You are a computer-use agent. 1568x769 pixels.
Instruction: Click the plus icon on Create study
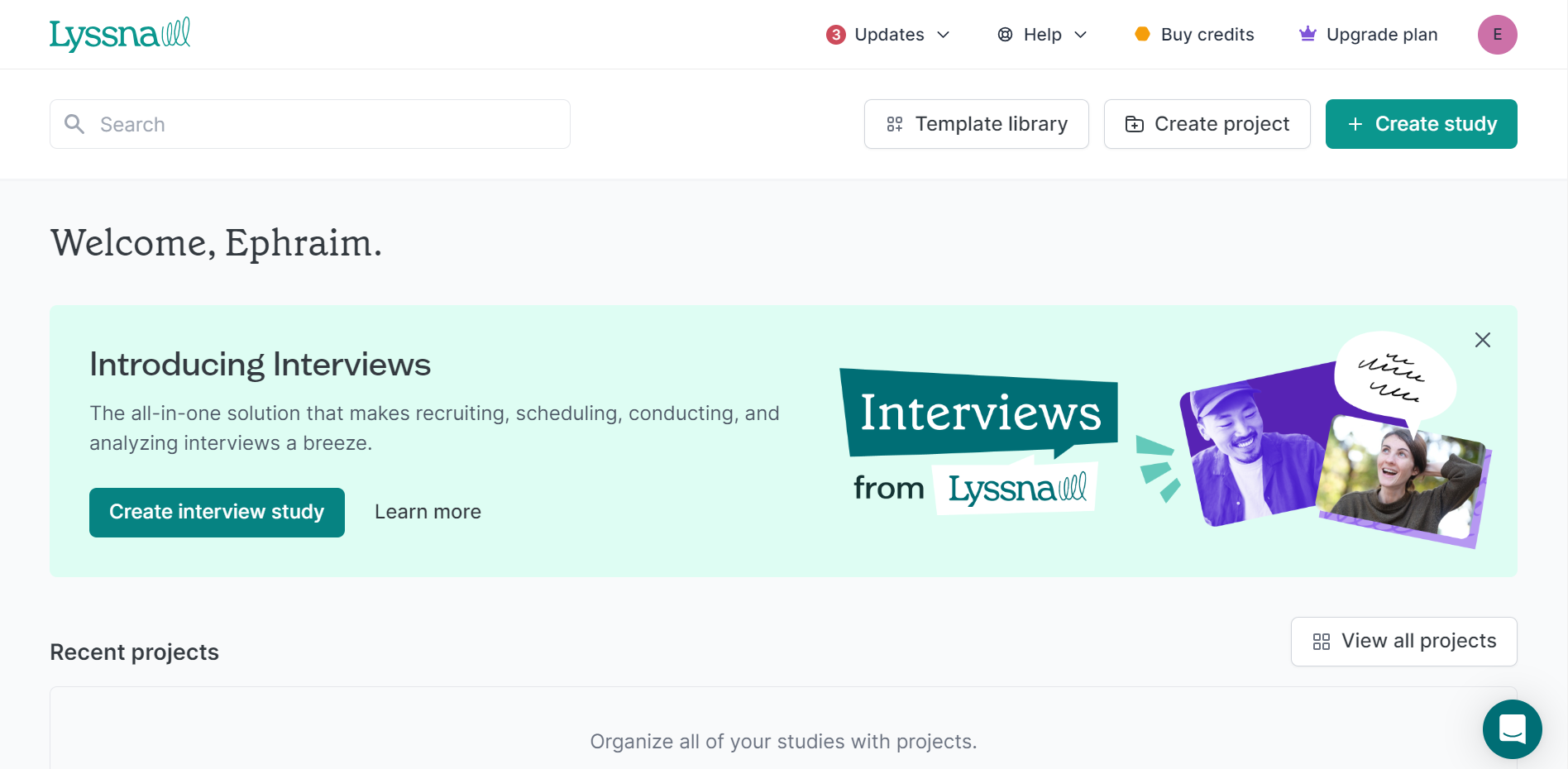pos(1355,124)
